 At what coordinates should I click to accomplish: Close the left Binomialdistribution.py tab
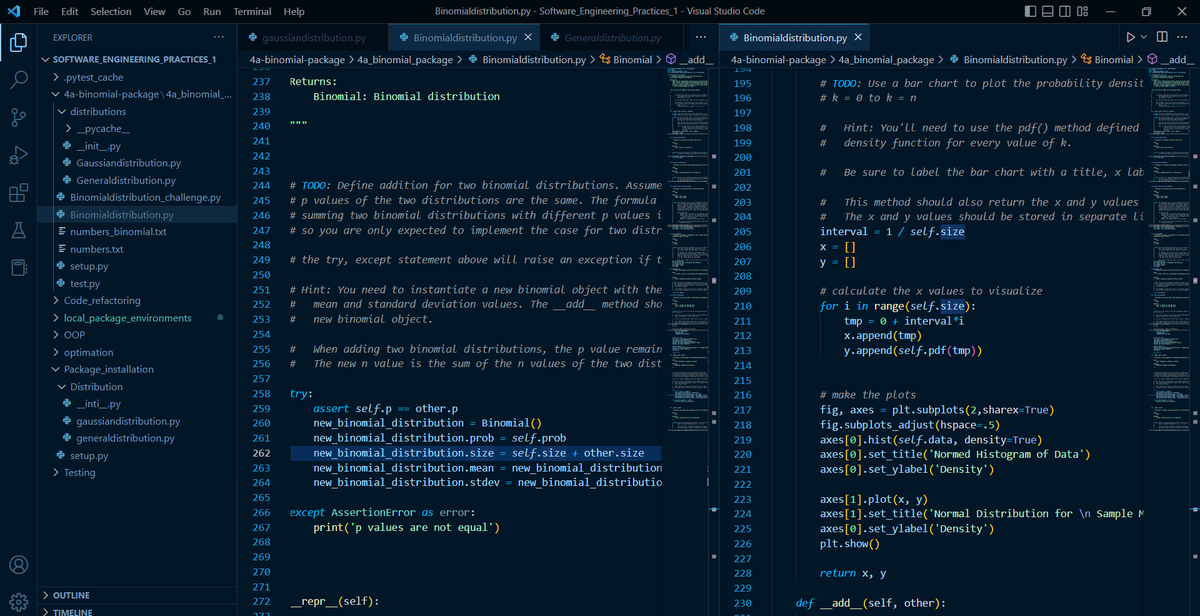[x=527, y=38]
